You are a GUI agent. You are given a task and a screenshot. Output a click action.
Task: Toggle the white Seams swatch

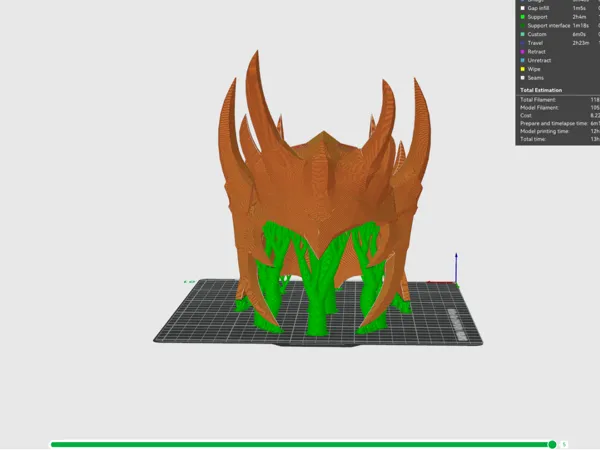pos(522,78)
